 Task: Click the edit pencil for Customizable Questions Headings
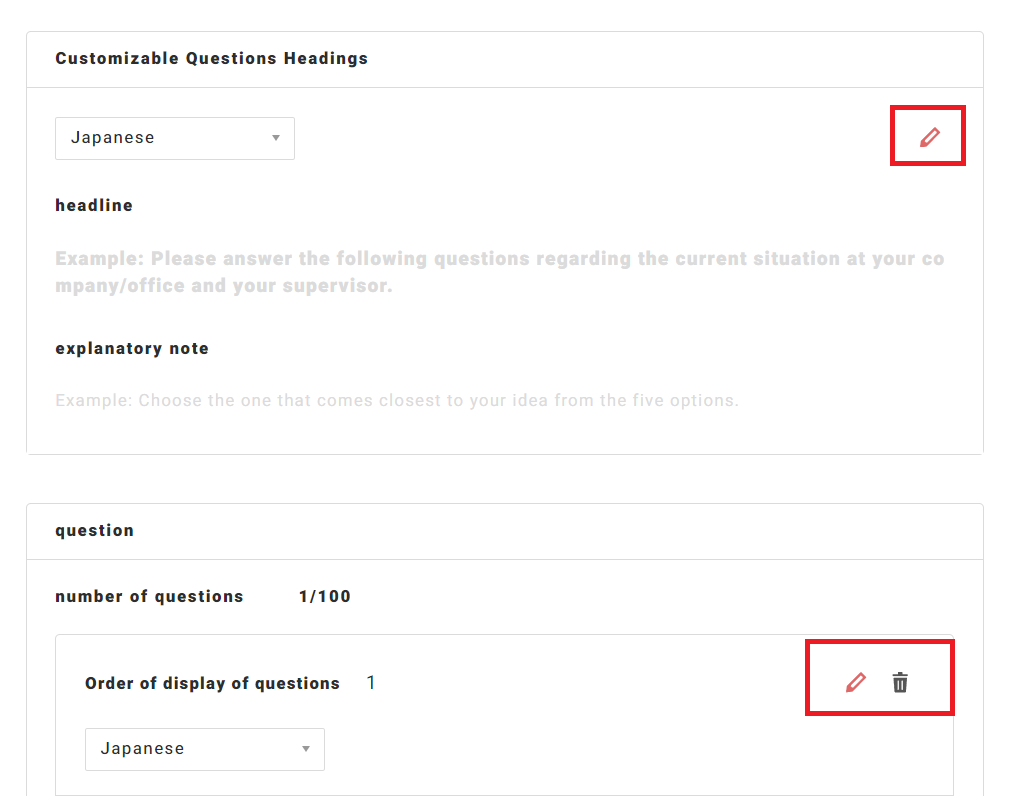[930, 137]
